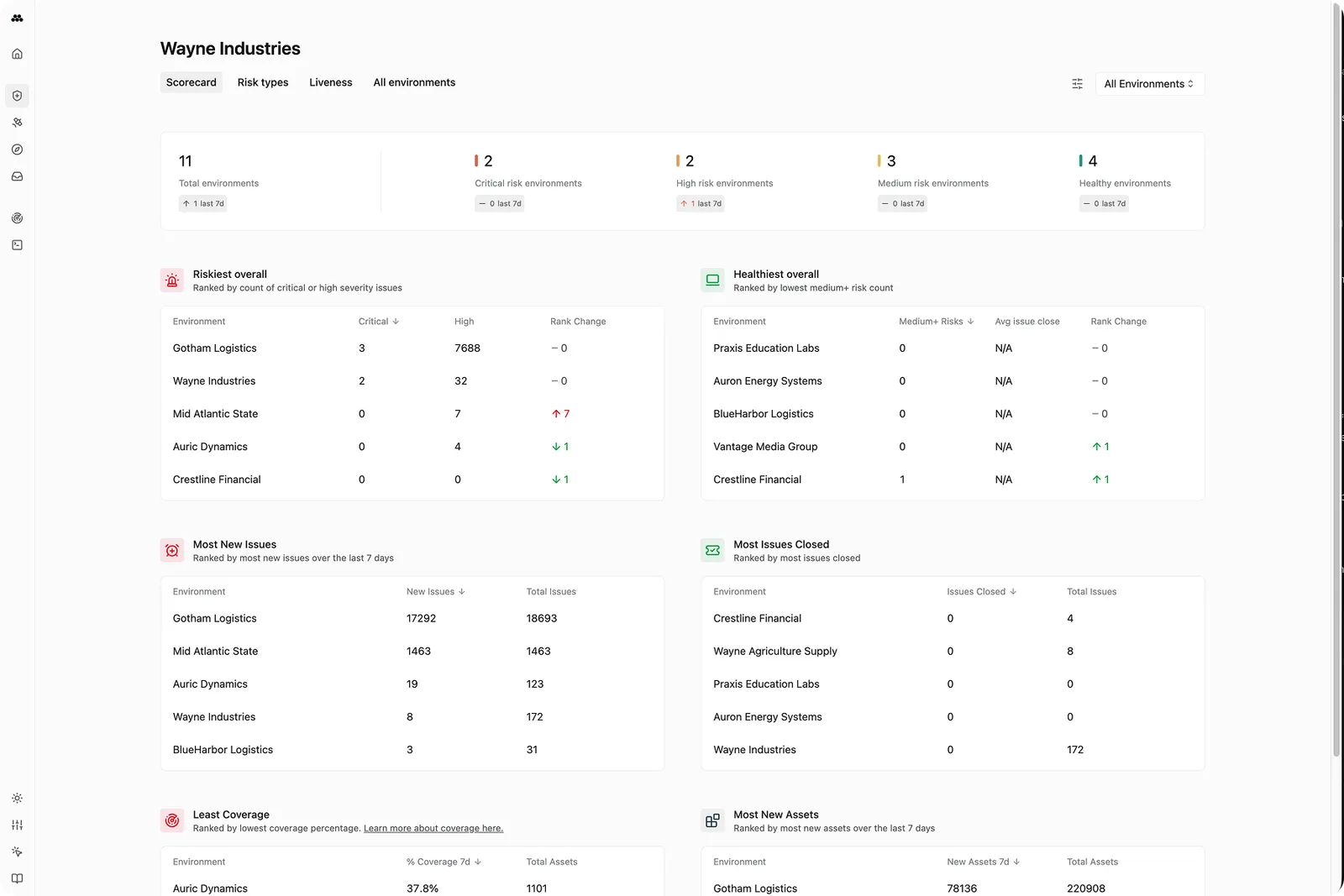Switch to the Risk types tab
Screen dimensions: 1344x896
point(263,82)
